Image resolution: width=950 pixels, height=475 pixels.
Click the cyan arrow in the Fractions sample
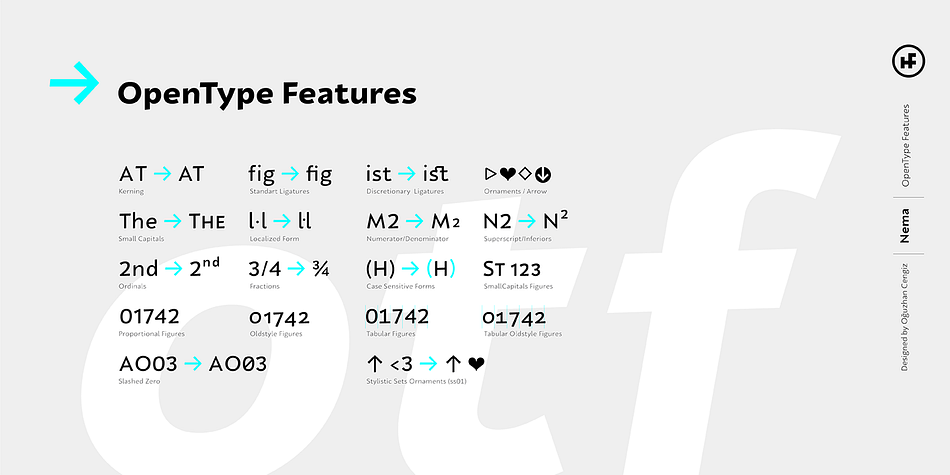(x=296, y=269)
